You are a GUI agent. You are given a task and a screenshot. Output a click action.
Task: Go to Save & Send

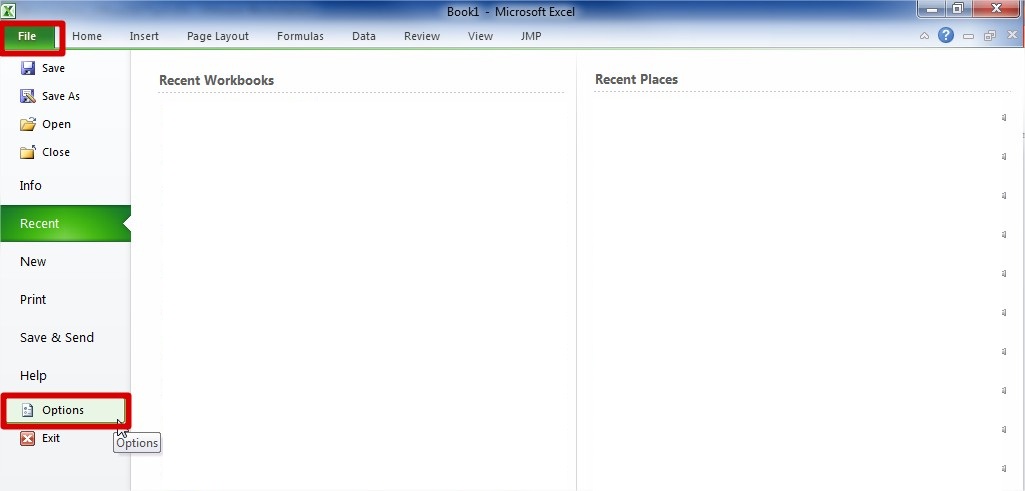tap(57, 338)
